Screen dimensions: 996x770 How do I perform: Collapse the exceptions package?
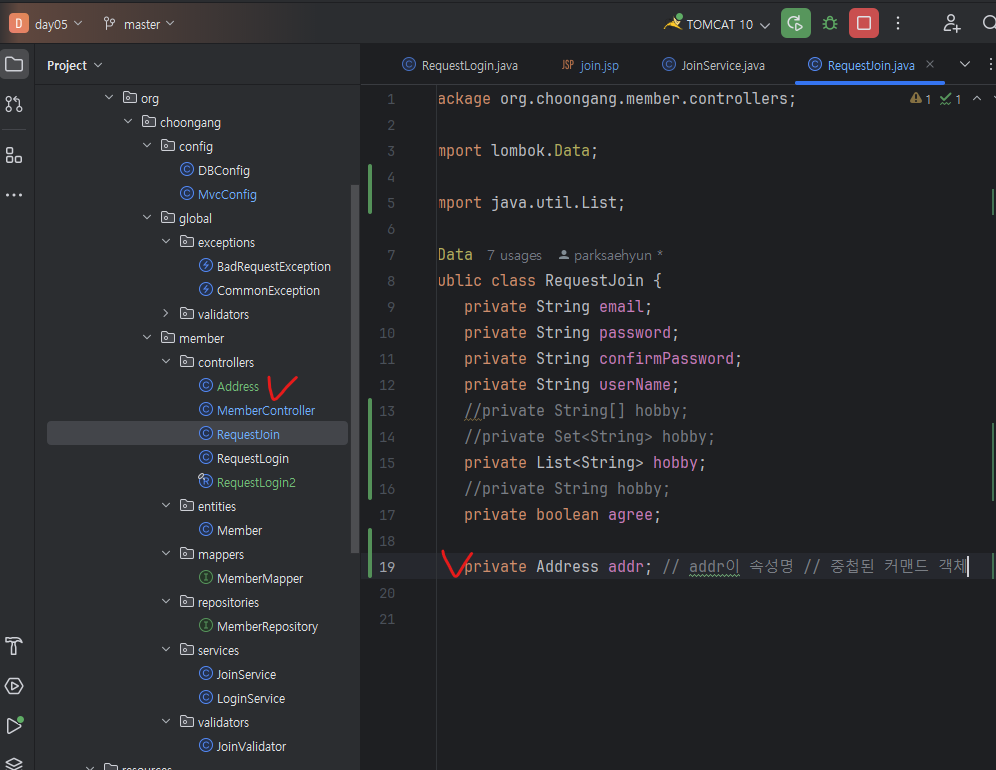(166, 242)
